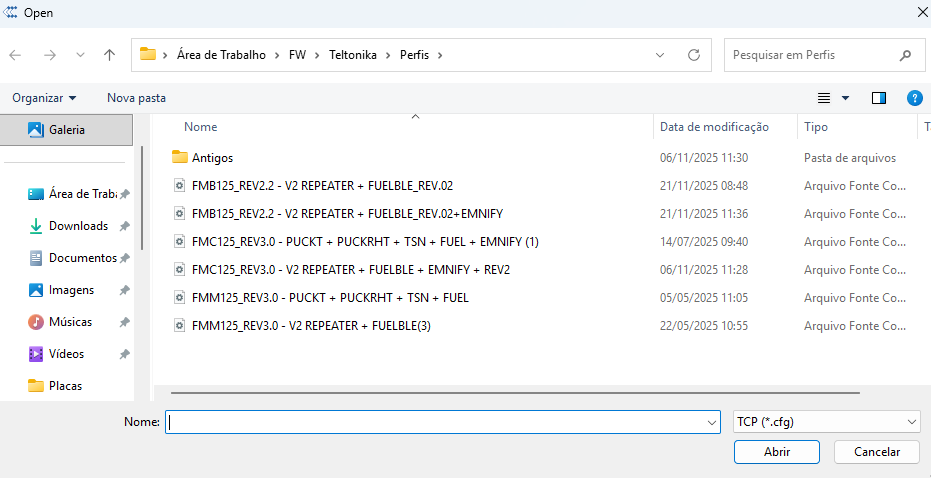Click the Cancelar button
The width and height of the screenshot is (931, 478).
click(878, 452)
